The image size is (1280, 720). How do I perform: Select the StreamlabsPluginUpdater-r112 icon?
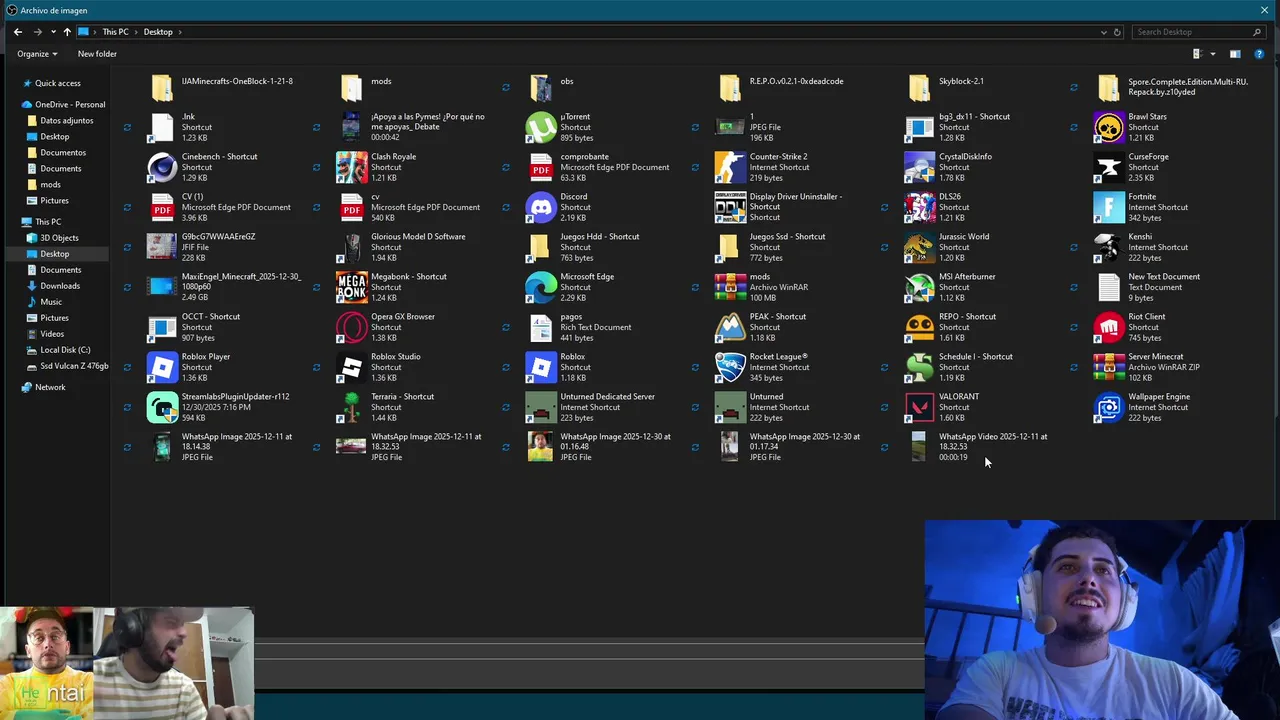(162, 407)
